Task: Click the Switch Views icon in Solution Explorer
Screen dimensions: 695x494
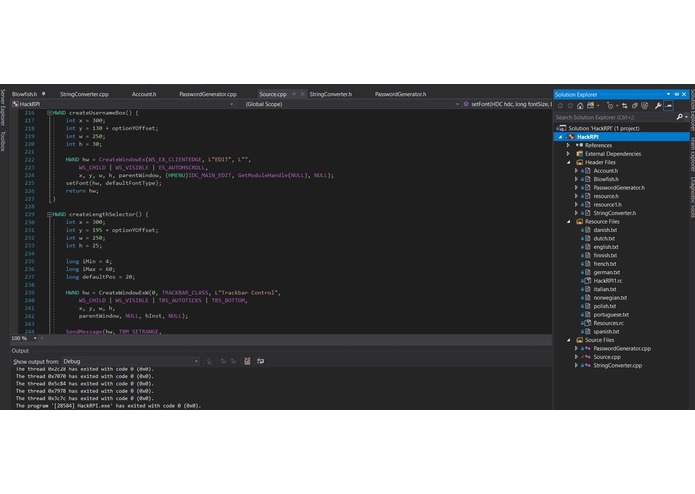Action: [590, 105]
